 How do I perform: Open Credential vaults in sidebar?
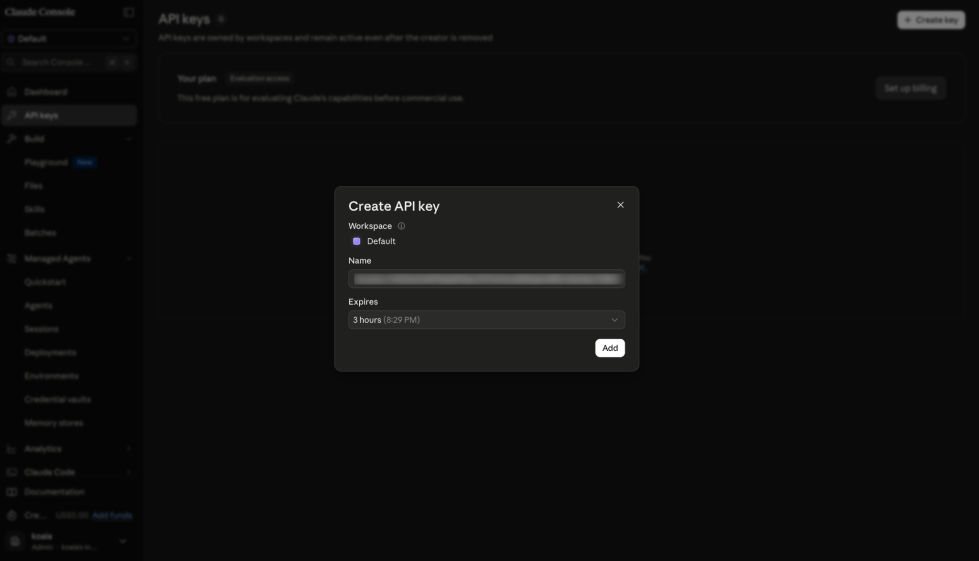click(x=57, y=399)
